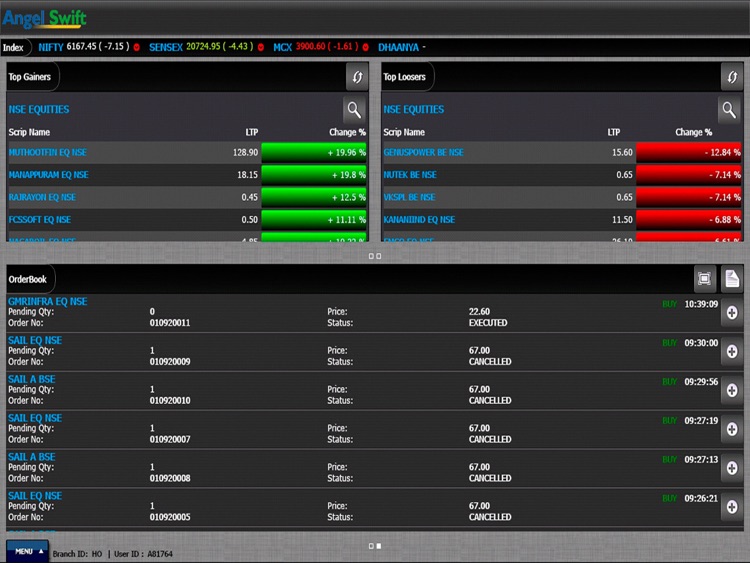Click order number 010920011
This screenshot has height=563, width=750.
click(170, 323)
